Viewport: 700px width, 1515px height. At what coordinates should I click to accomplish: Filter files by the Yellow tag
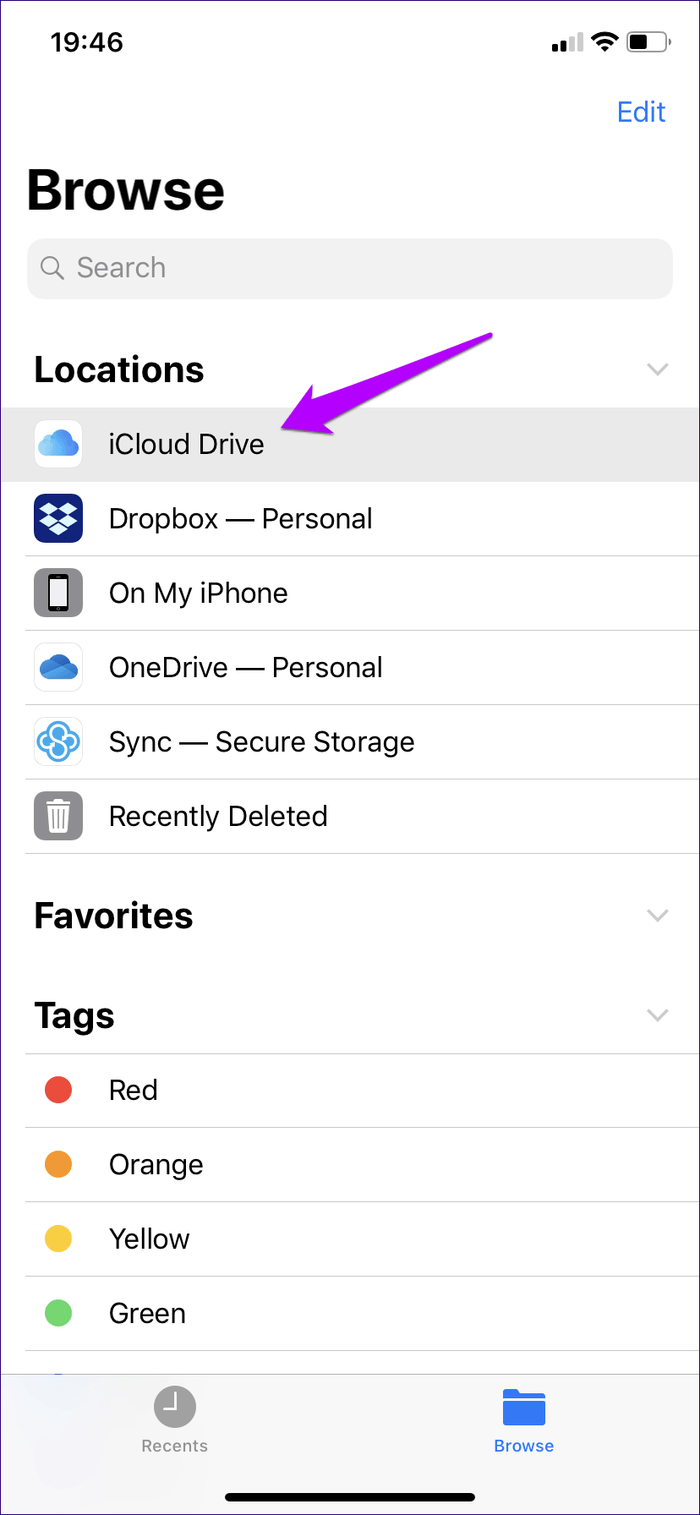149,1238
